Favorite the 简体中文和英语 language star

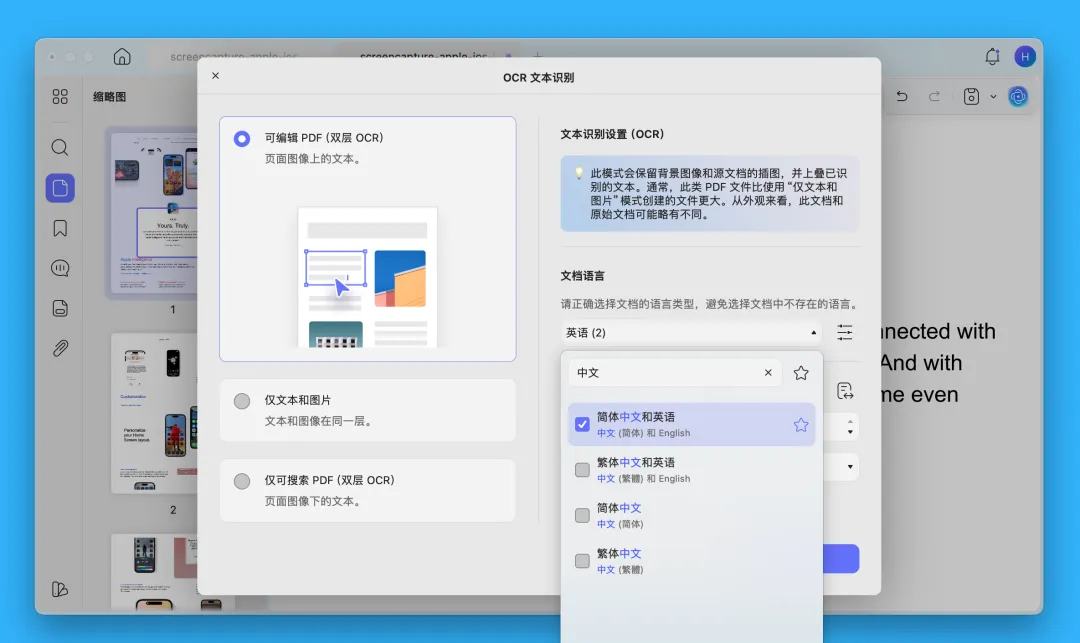pyautogui.click(x=800, y=425)
